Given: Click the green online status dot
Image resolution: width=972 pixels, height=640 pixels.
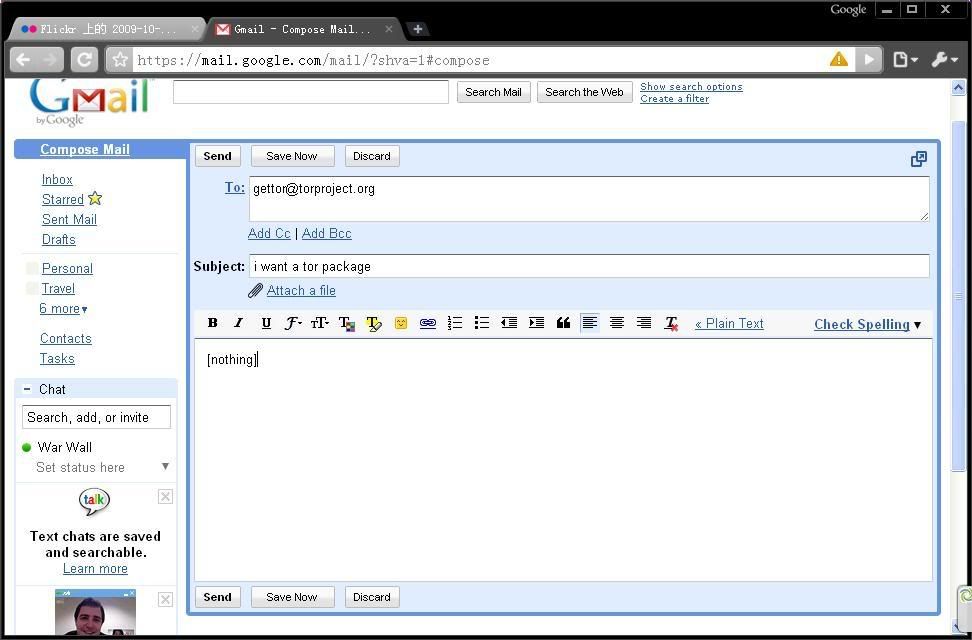Looking at the screenshot, I should [x=27, y=447].
